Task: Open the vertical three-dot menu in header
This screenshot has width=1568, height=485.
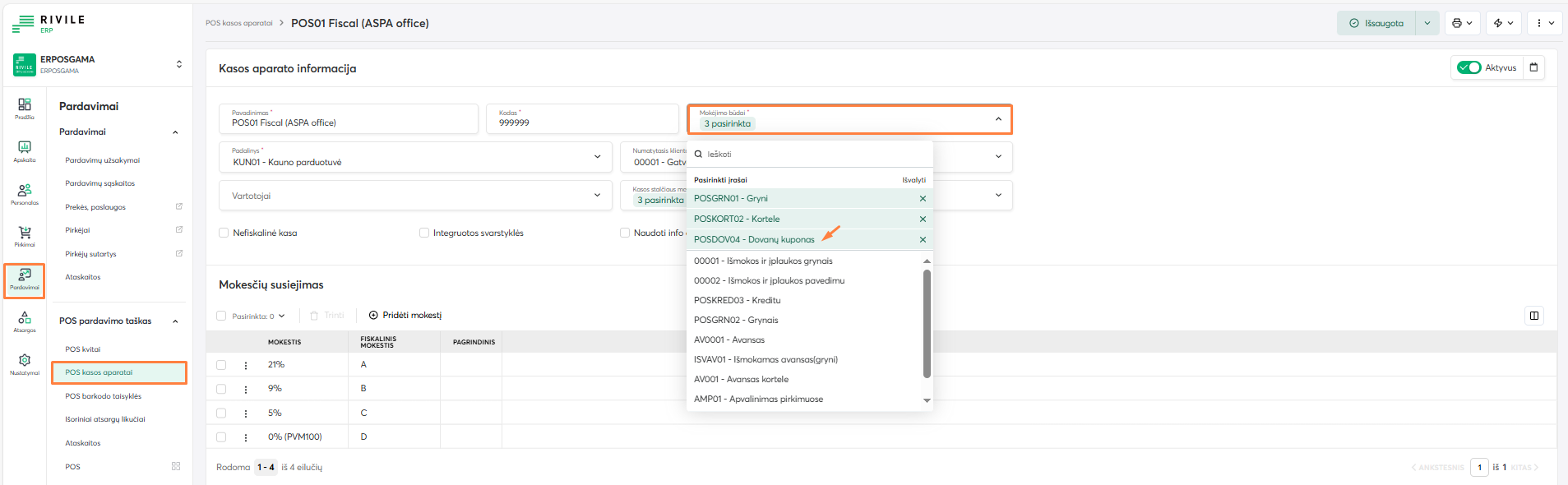Action: click(x=1544, y=23)
